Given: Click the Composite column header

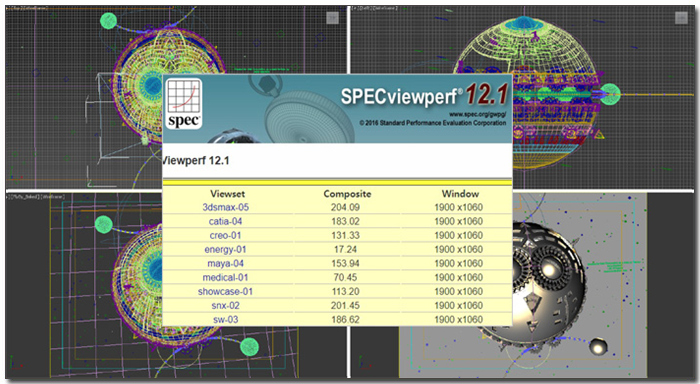Looking at the screenshot, I should coord(347,194).
